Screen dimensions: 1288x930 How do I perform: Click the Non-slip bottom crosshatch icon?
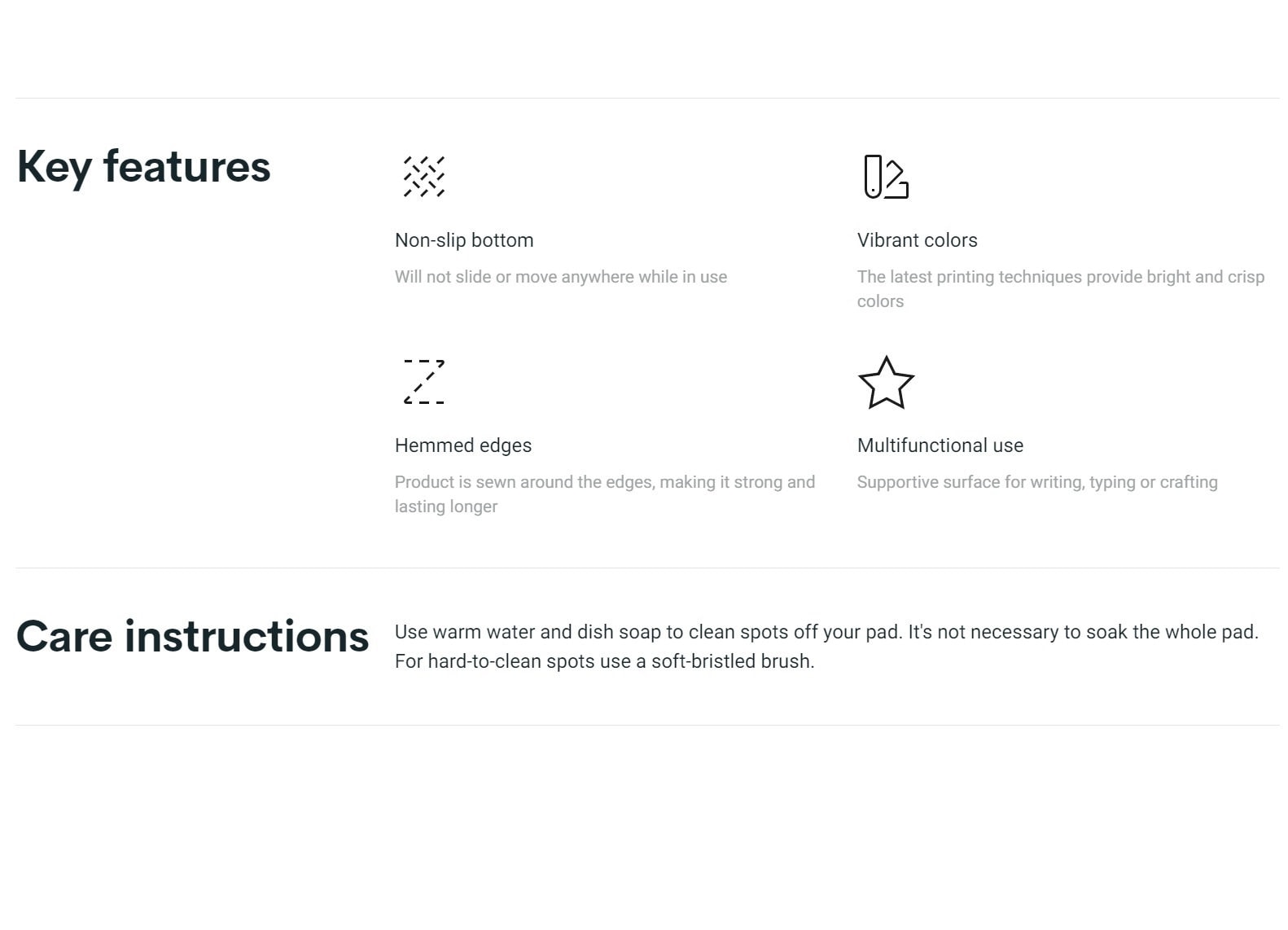424,177
